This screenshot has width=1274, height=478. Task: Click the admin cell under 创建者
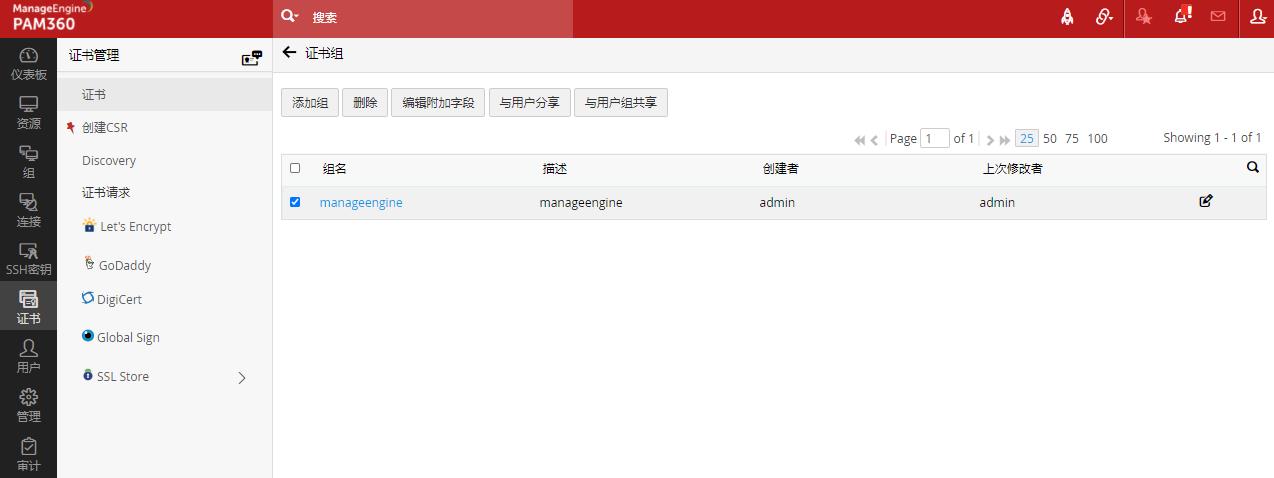777,202
